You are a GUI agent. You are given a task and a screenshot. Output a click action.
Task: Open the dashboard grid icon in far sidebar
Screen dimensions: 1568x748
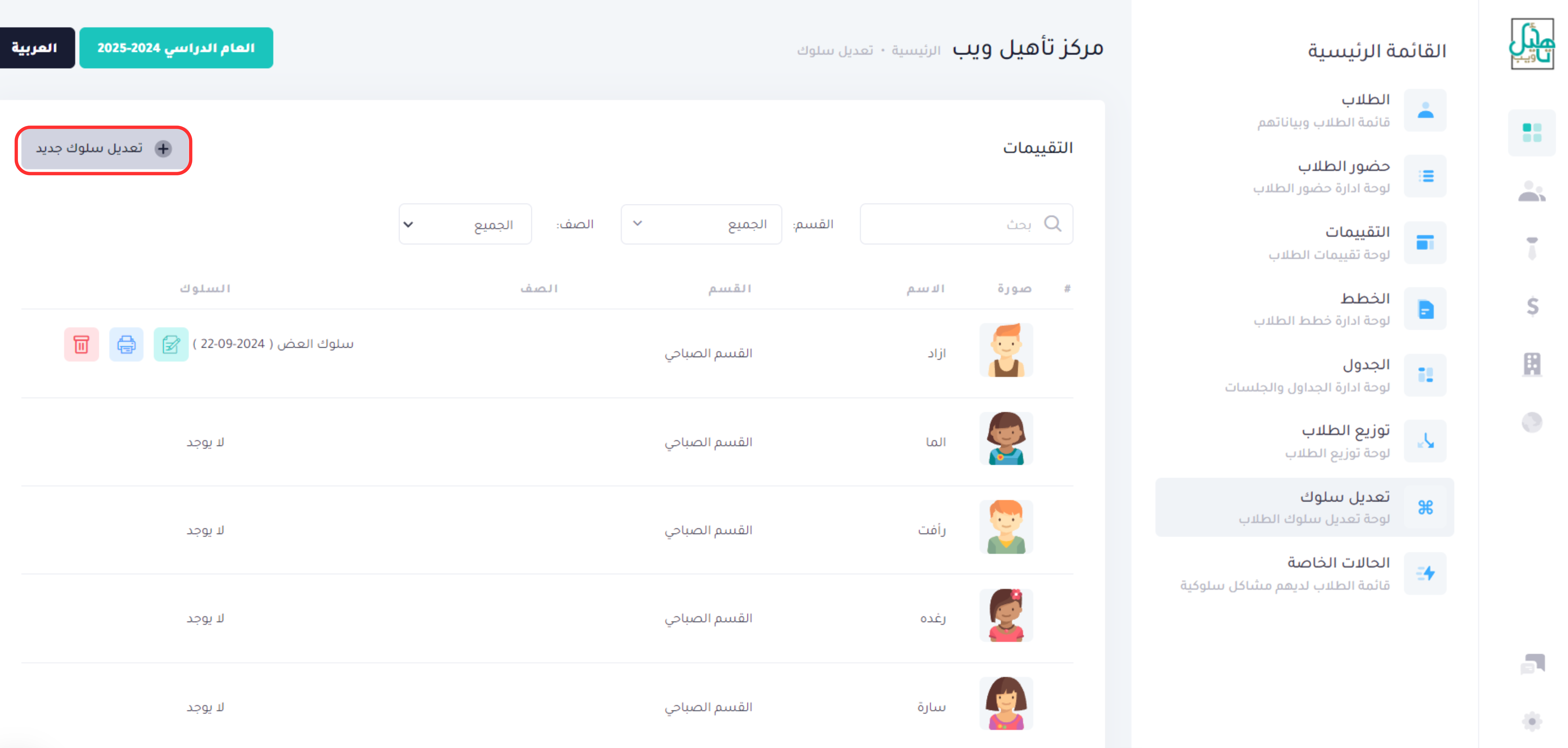(x=1532, y=132)
